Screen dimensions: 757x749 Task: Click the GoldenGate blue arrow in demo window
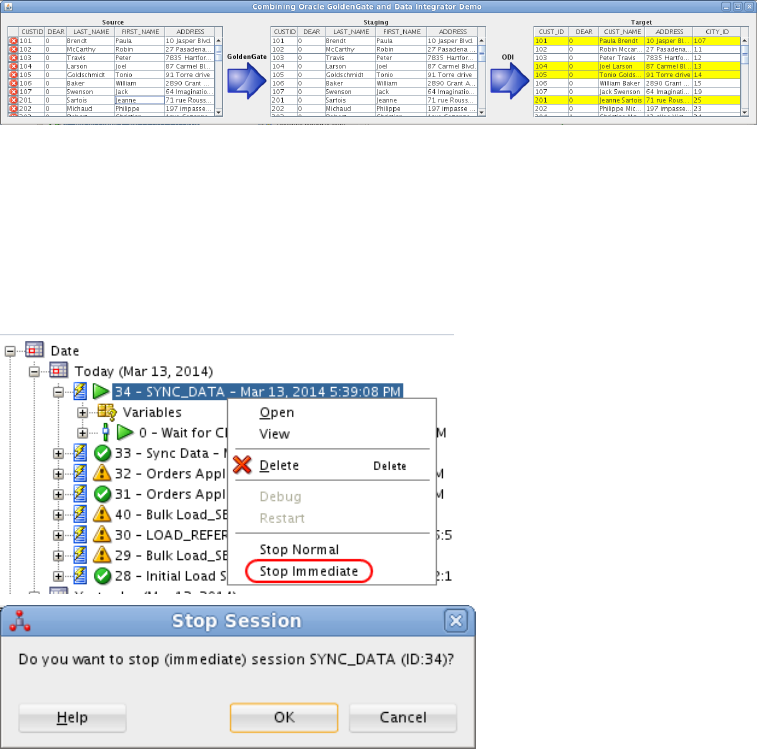pos(247,80)
